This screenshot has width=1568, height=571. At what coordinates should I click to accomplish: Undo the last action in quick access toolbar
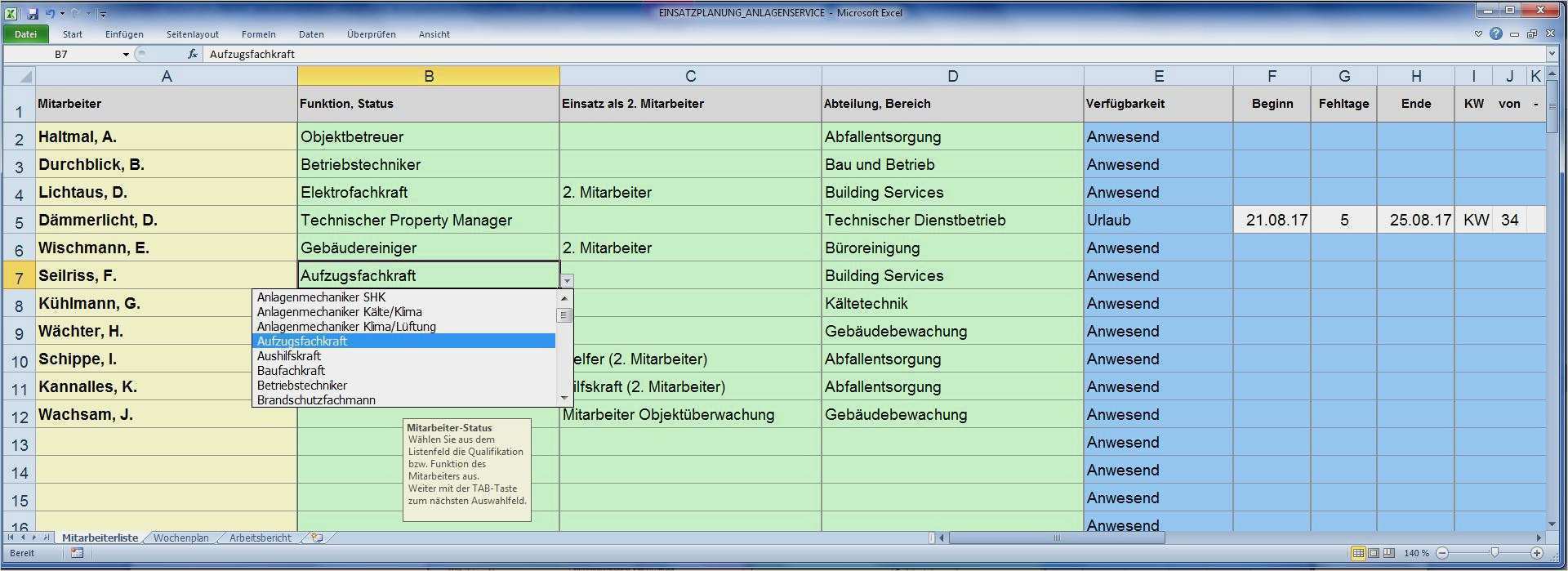tap(51, 13)
